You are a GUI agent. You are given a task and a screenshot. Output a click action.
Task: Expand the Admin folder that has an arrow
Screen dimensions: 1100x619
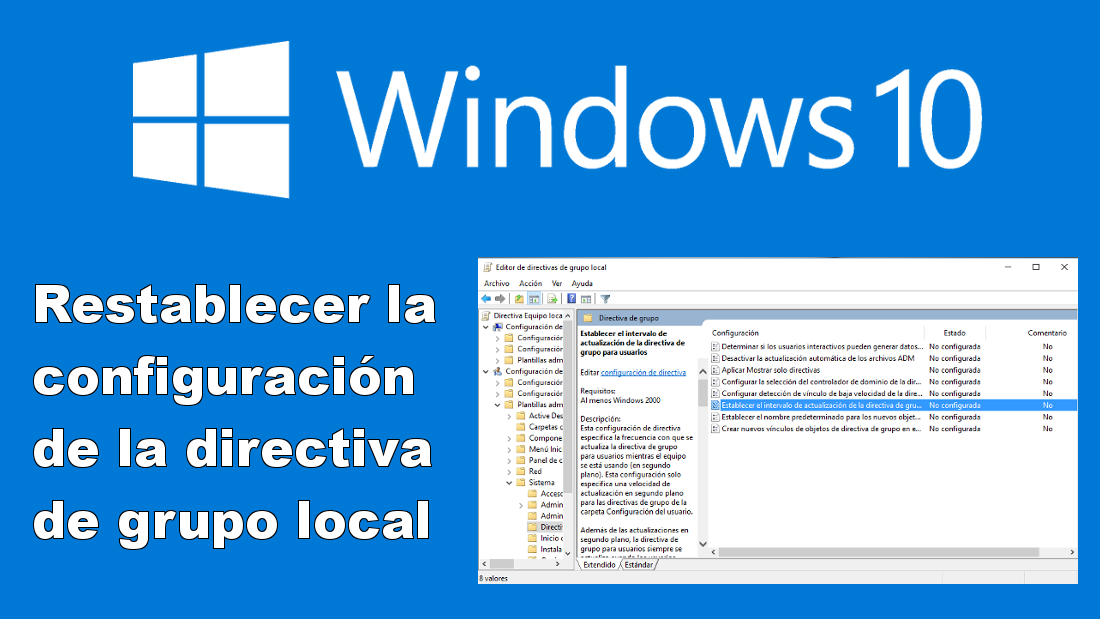coord(521,505)
